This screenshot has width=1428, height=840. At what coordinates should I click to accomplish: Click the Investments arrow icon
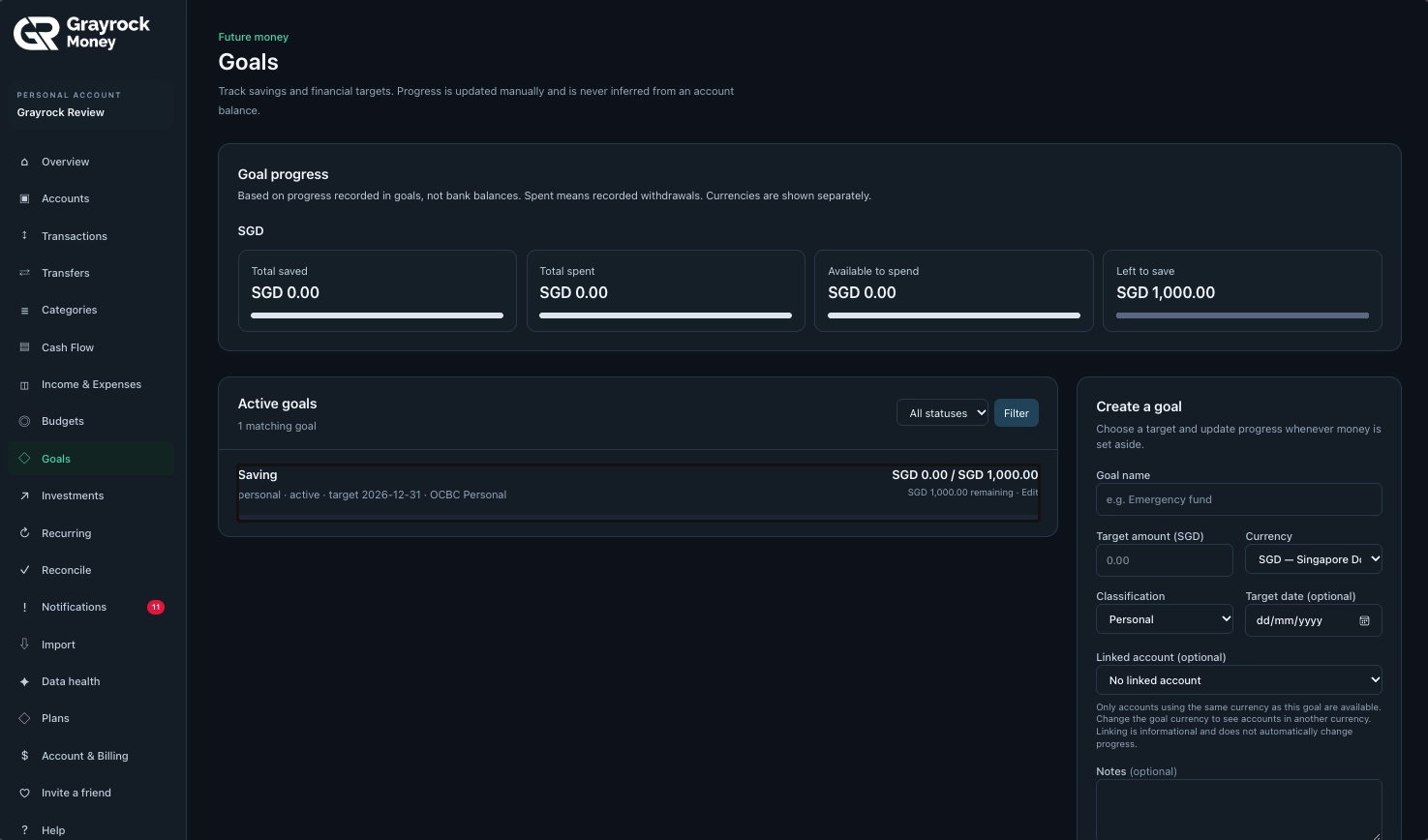click(24, 495)
